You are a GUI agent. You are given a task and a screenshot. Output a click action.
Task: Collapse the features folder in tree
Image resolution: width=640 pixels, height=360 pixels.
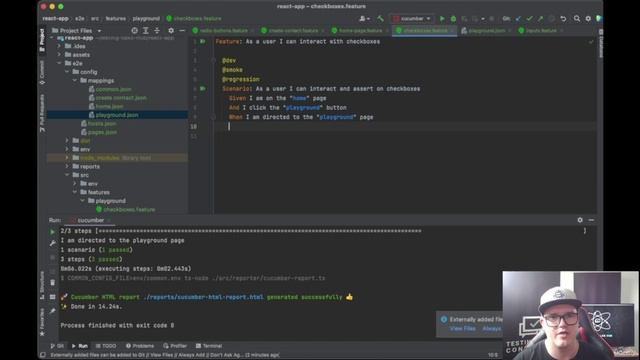click(x=75, y=192)
